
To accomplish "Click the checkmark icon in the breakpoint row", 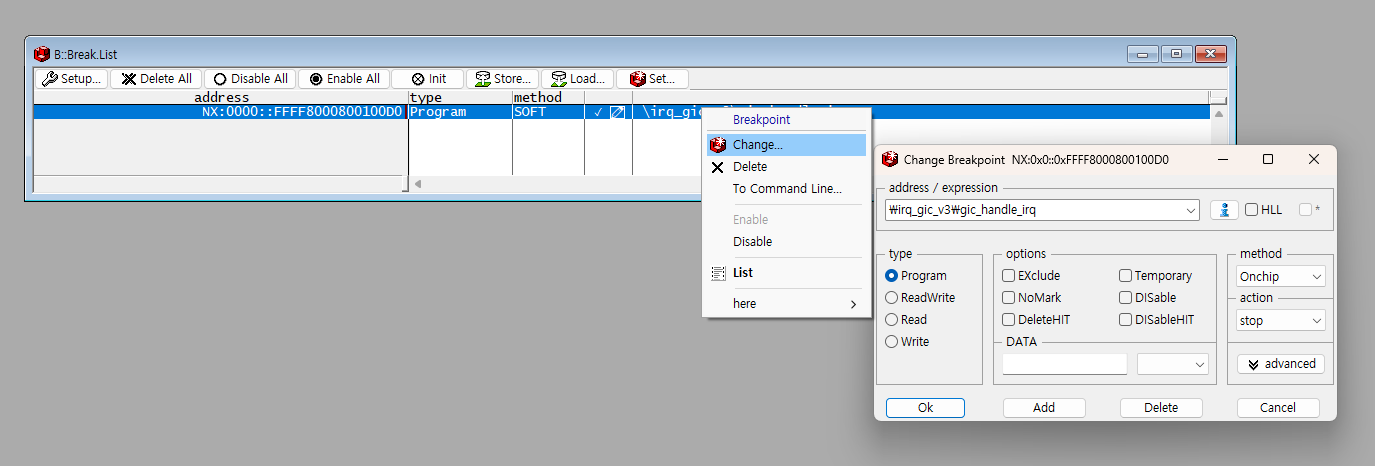I will pos(598,112).
